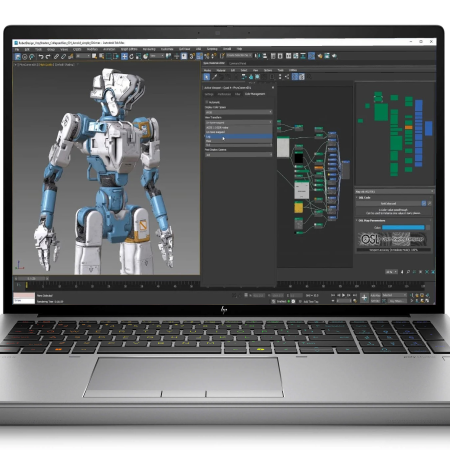The width and height of the screenshot is (450, 450).
Task: Toggle the Parameter Editor panel button
Action: point(301,77)
